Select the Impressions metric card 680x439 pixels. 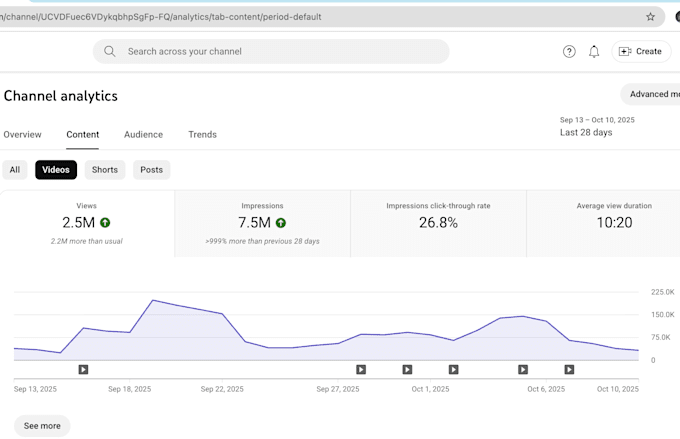coord(262,223)
